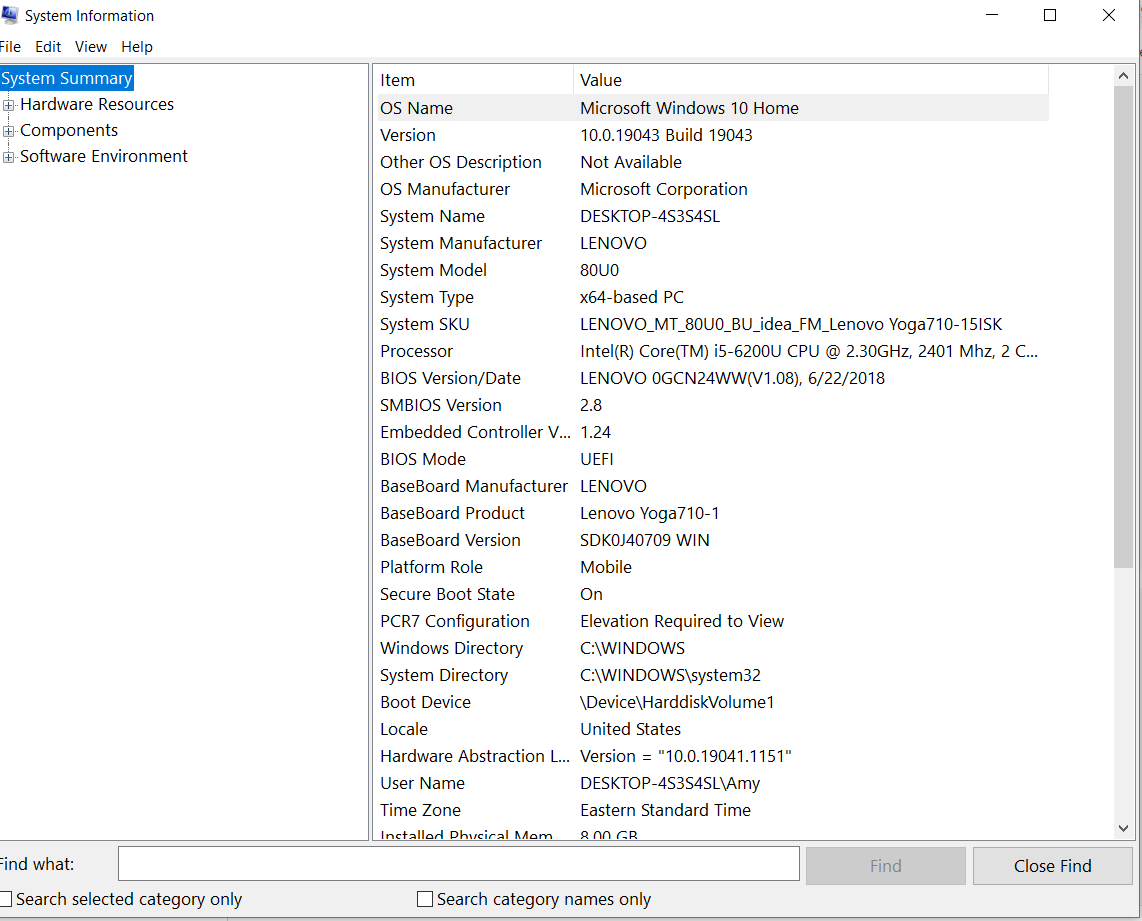Image resolution: width=1142 pixels, height=921 pixels.
Task: Enable Search selected category only
Action: coord(6,899)
